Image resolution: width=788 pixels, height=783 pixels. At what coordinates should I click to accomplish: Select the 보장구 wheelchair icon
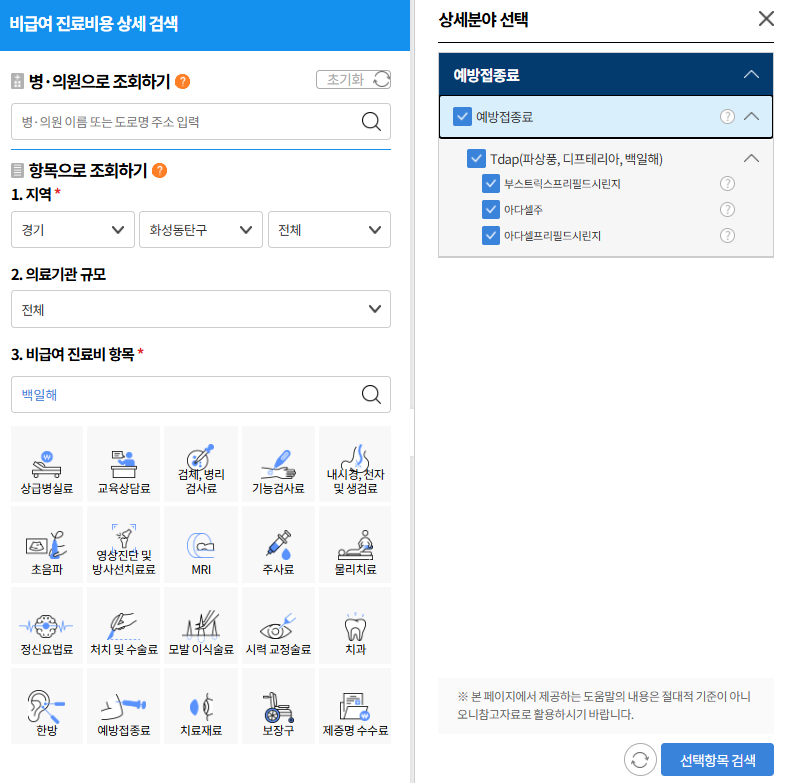[278, 706]
